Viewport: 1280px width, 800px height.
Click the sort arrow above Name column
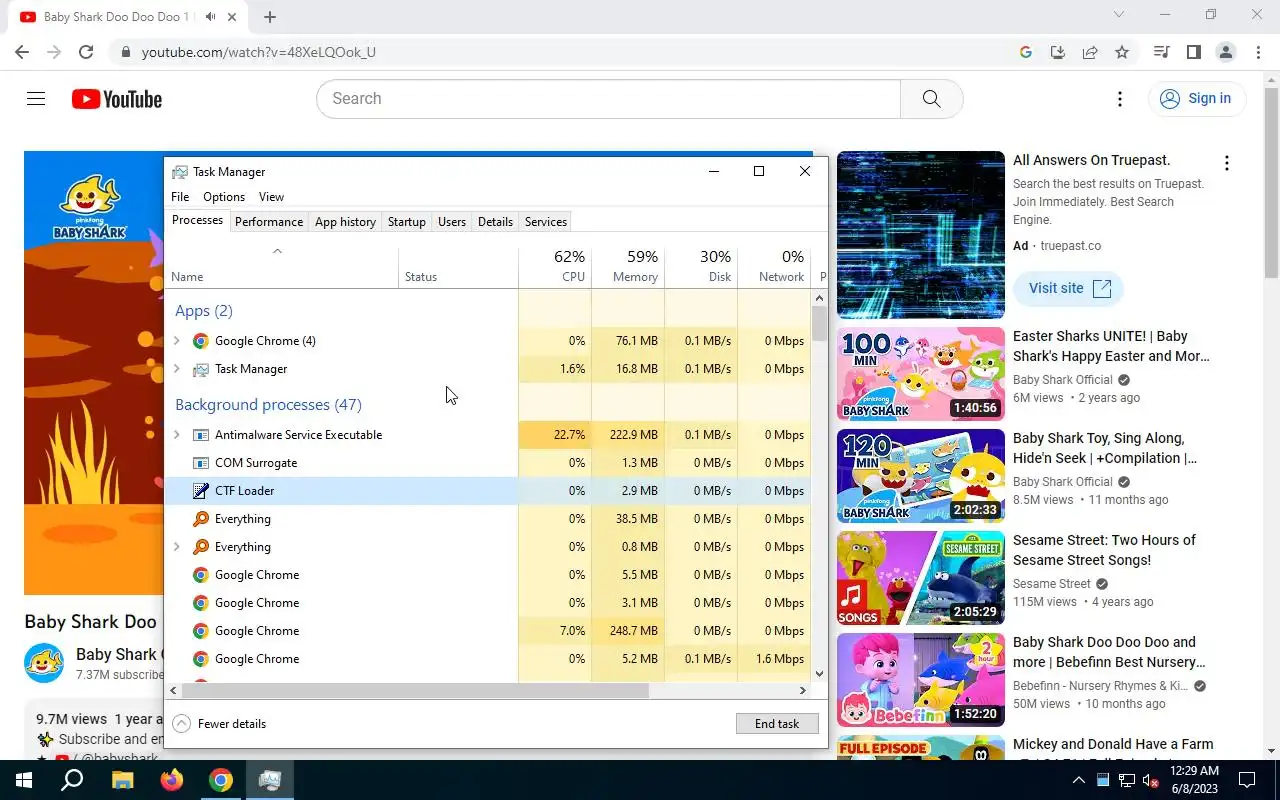(x=277, y=251)
